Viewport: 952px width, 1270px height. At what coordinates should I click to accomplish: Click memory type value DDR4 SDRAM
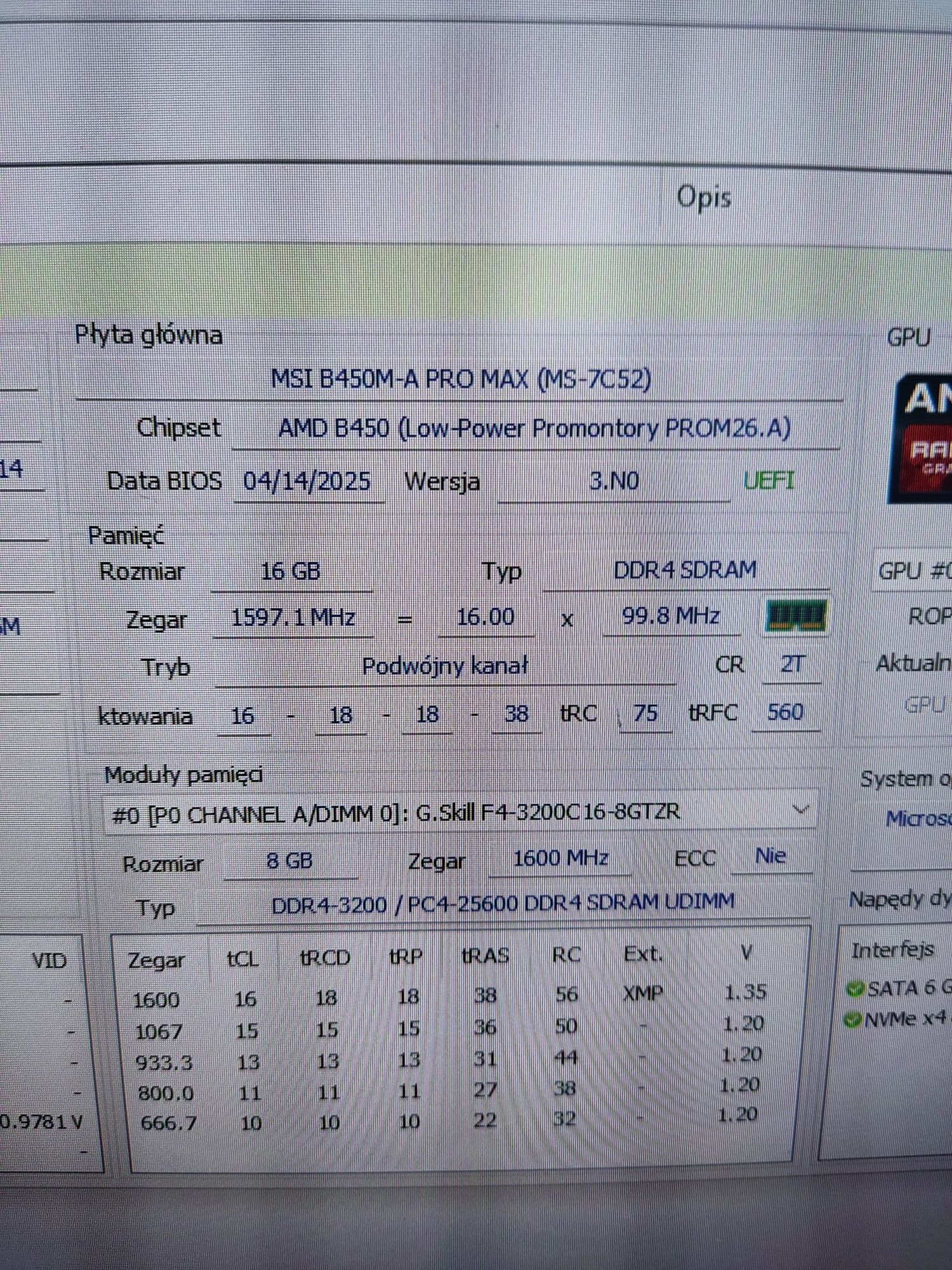(x=685, y=570)
